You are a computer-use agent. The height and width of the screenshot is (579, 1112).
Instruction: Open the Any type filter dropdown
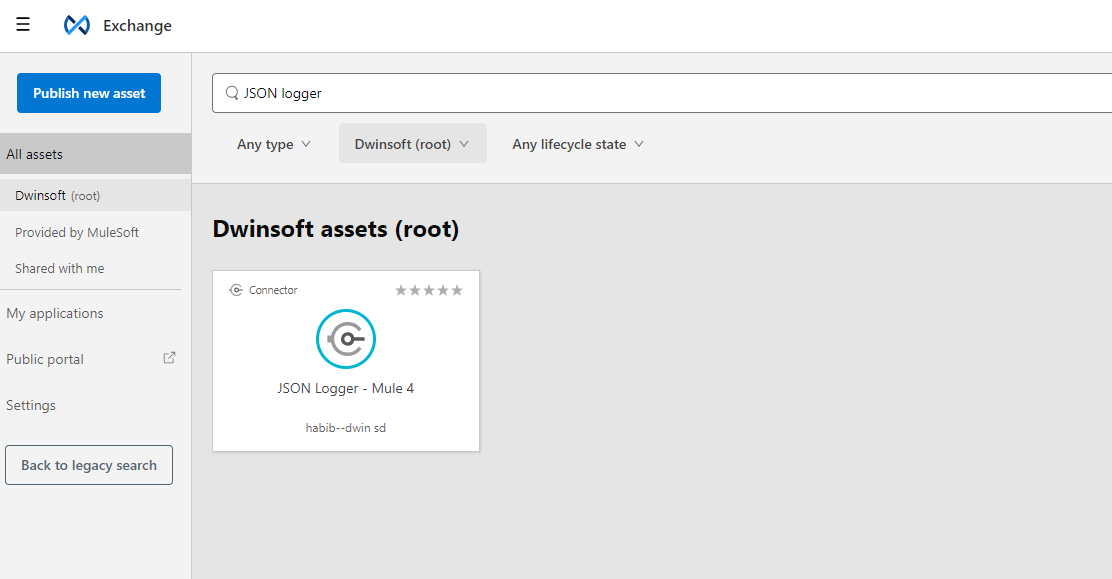273,144
